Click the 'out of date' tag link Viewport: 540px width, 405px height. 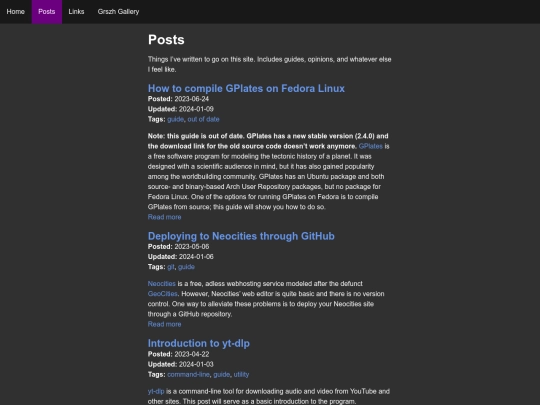point(203,119)
